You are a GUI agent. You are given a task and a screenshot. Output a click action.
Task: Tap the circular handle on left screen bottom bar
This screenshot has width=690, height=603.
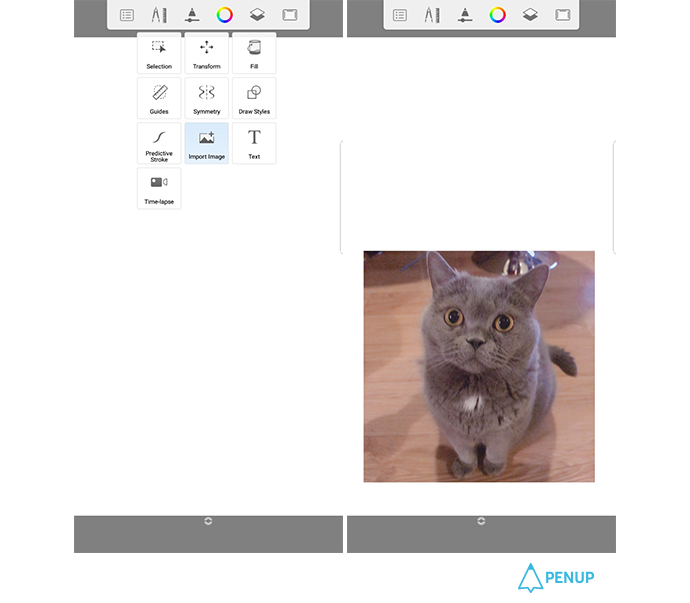coord(208,521)
